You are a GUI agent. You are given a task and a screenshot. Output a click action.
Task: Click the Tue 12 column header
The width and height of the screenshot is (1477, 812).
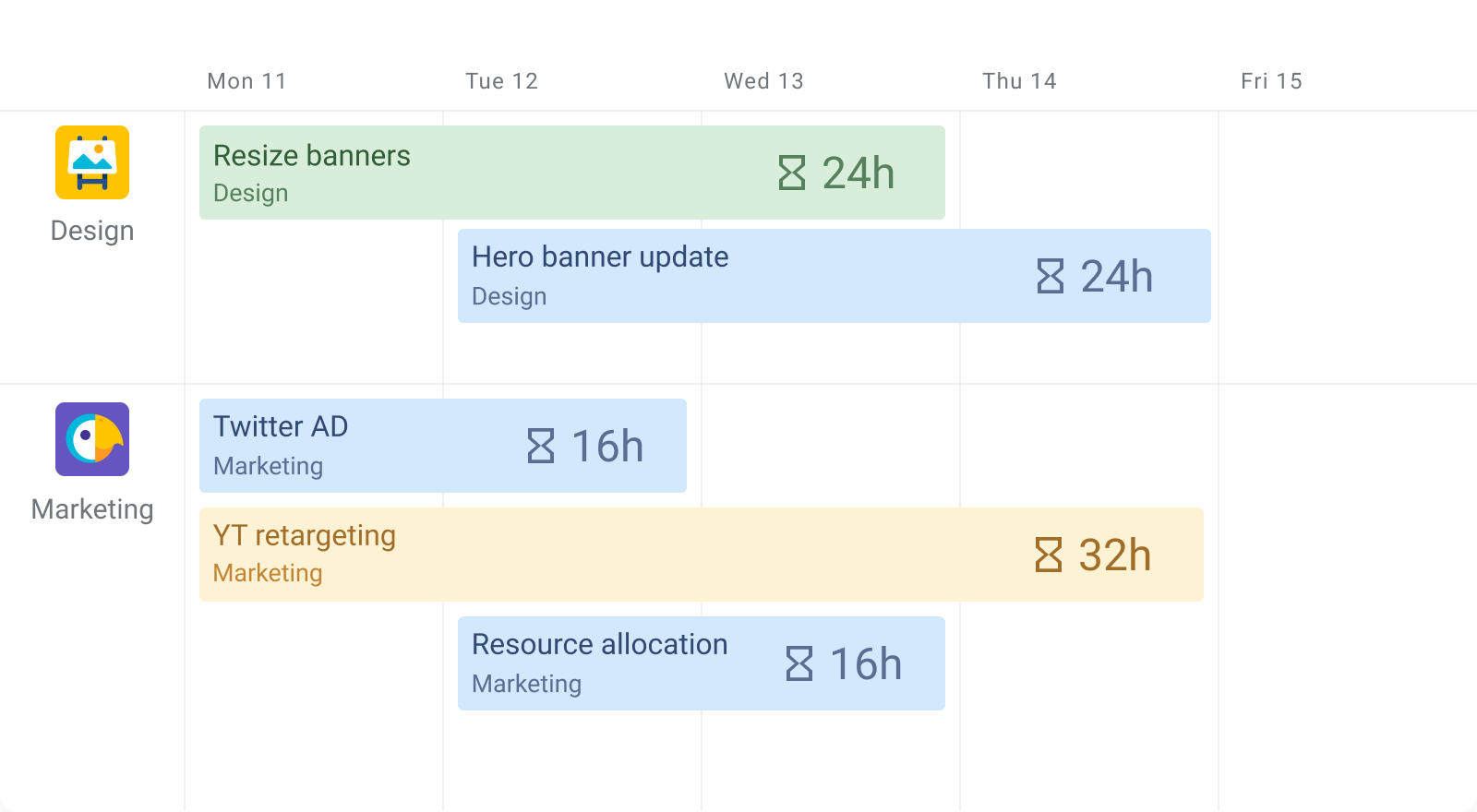coord(501,81)
